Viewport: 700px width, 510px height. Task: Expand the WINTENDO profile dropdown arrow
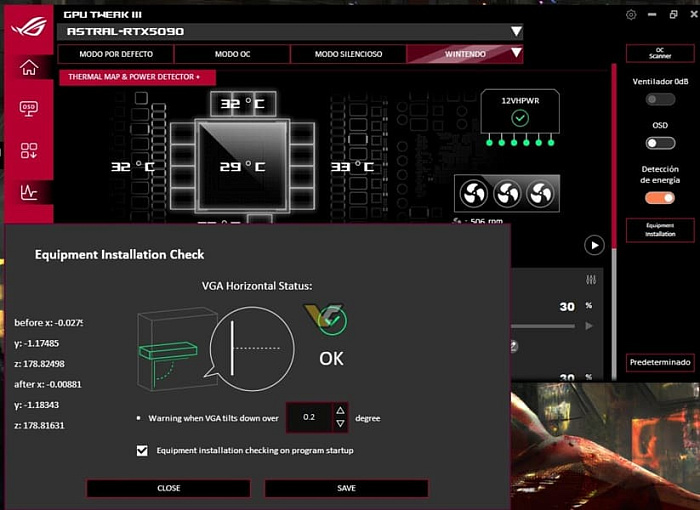516,53
